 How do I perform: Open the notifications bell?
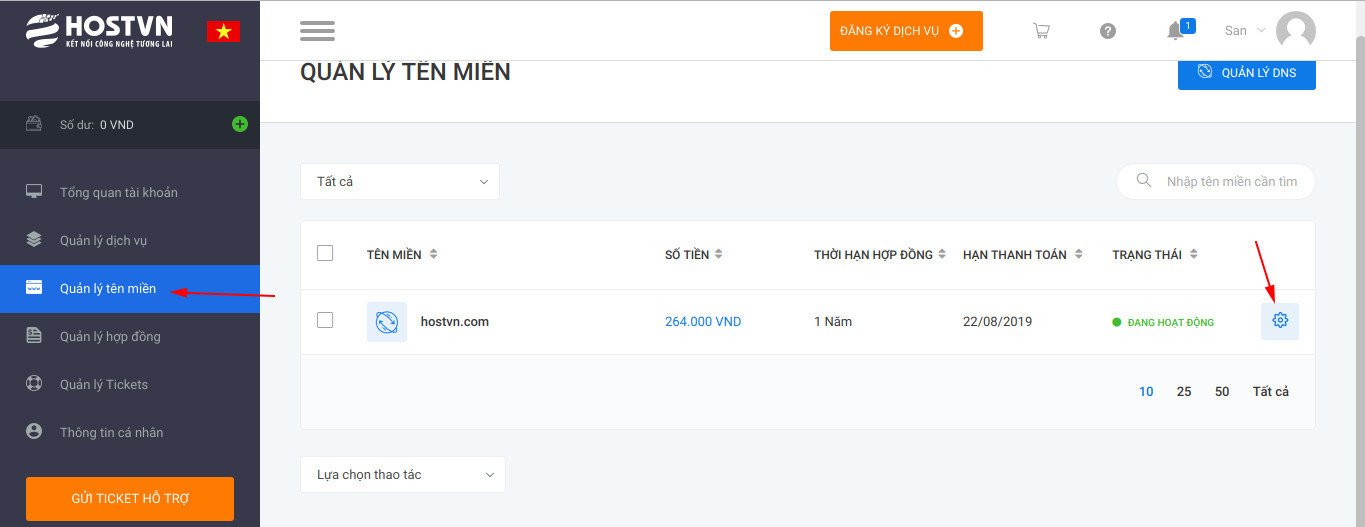click(1176, 31)
